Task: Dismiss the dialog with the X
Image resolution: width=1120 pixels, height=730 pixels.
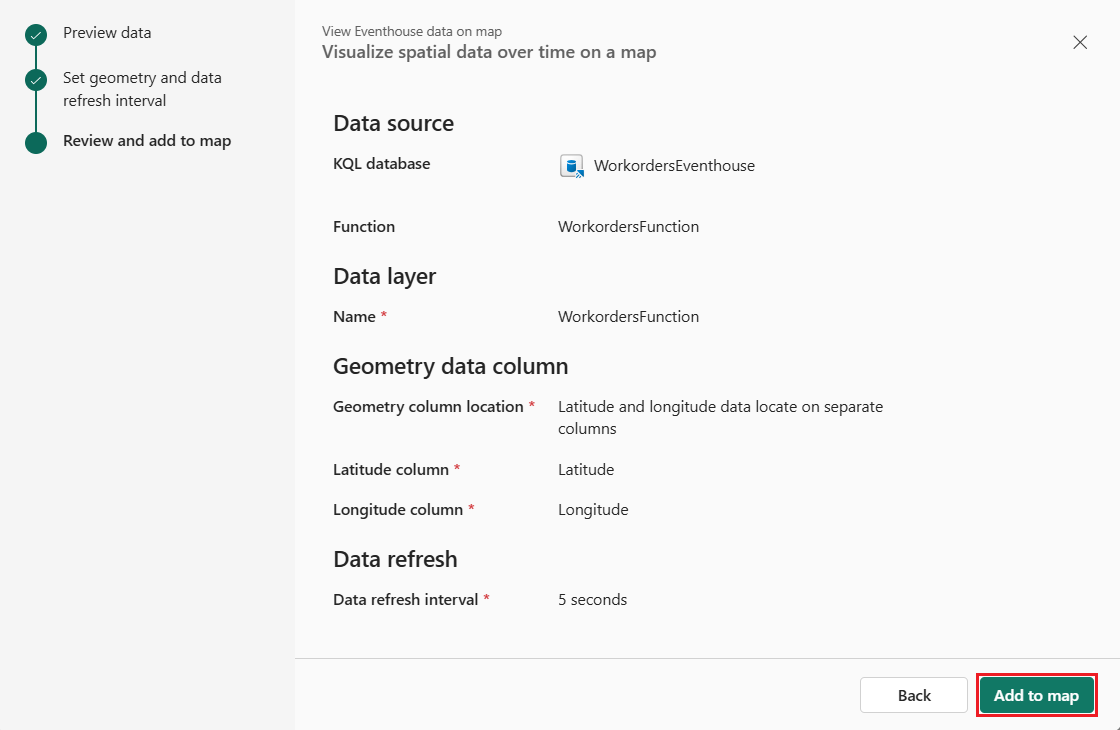Action: pos(1079,42)
